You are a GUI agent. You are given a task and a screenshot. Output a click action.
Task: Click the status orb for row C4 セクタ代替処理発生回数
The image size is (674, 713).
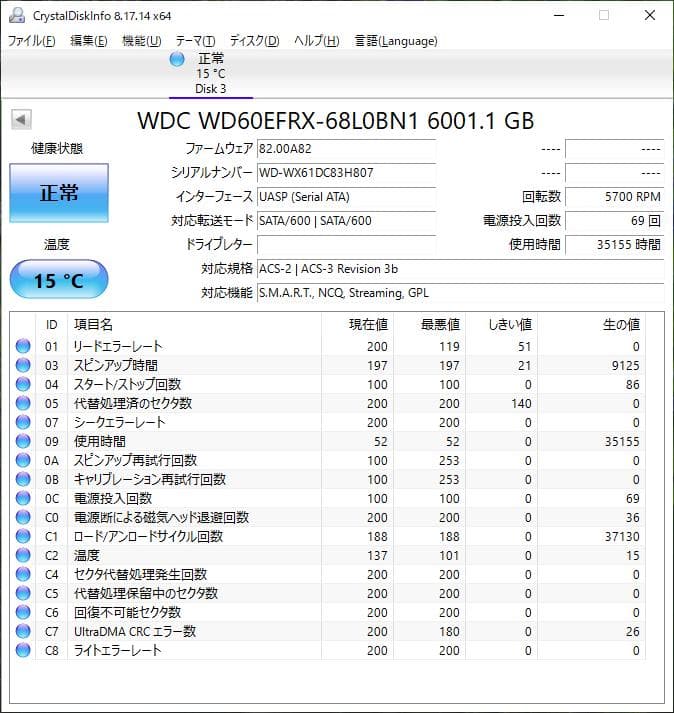23,574
